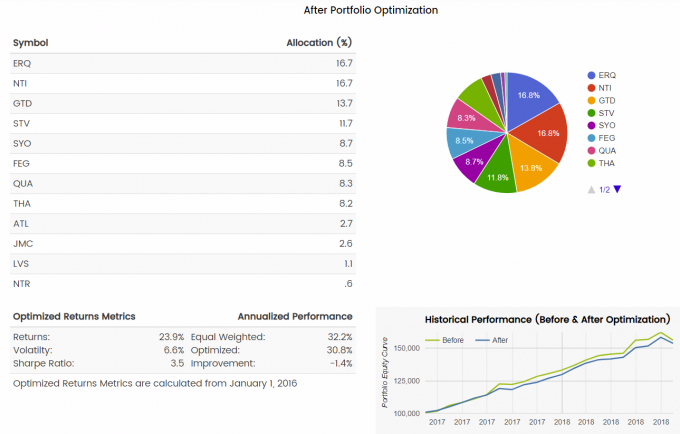This screenshot has width=680, height=434.
Task: Select the orange 13.8% pie slice
Action: (531, 167)
